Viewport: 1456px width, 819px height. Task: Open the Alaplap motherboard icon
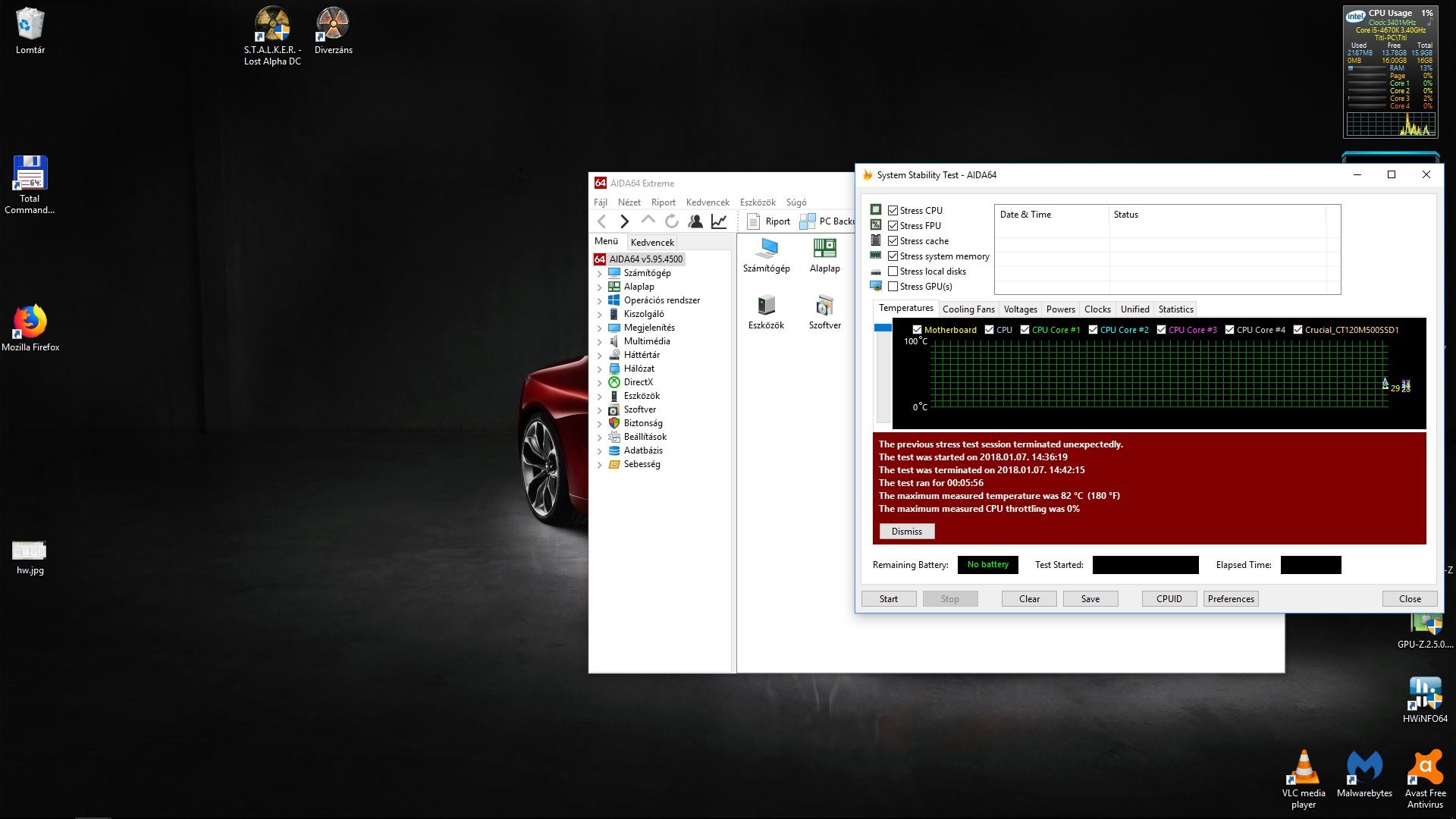824,255
